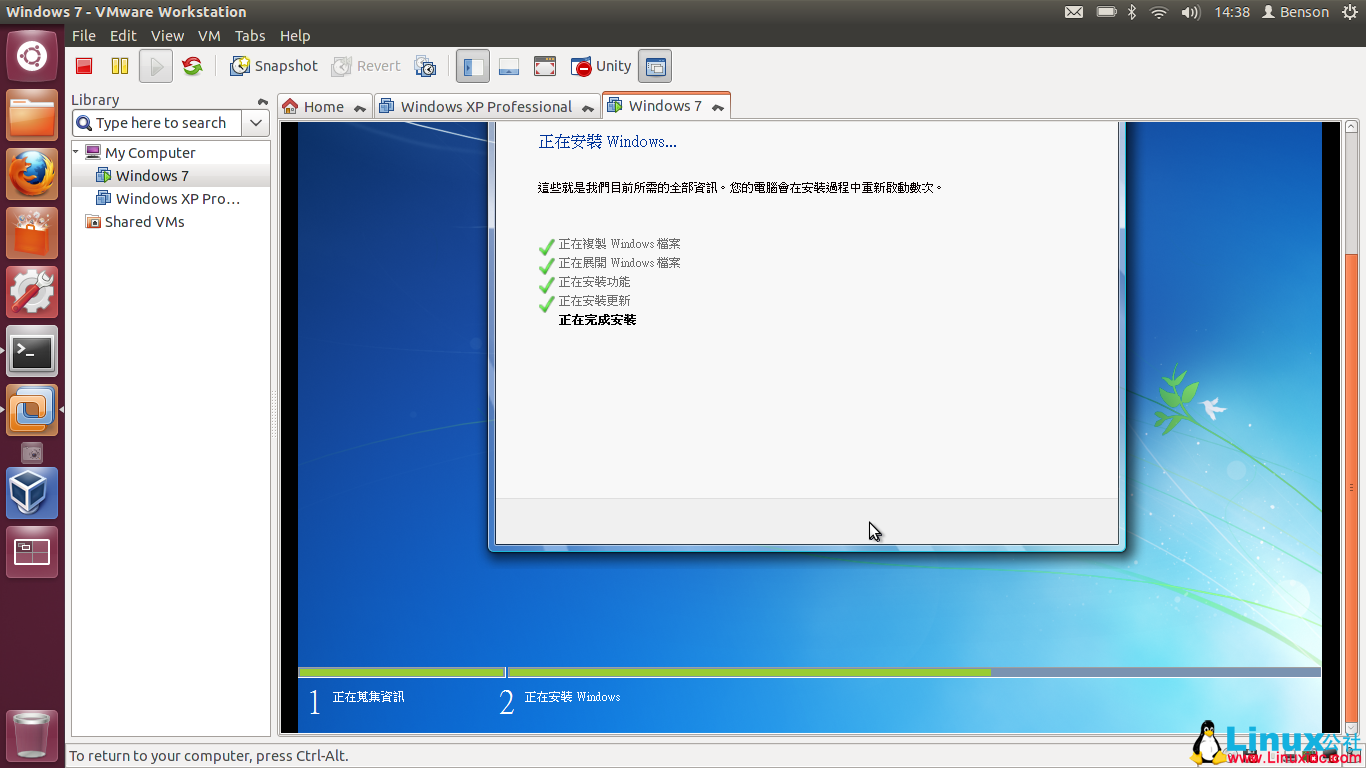Image resolution: width=1366 pixels, height=768 pixels.
Task: Click the '正在安裝 Windows' stage 2 label
Action: (572, 697)
